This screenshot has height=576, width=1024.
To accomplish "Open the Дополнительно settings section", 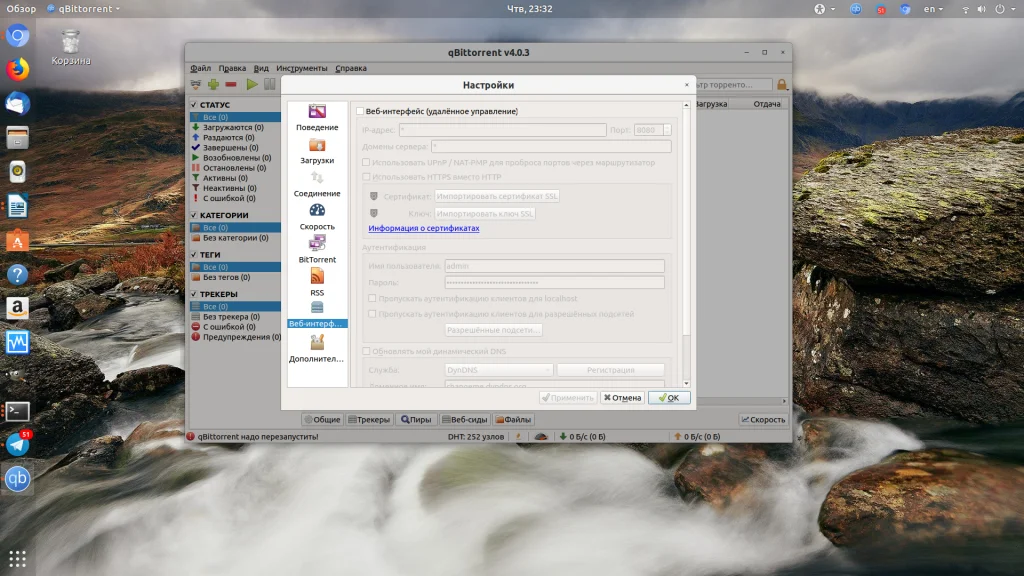I will [317, 349].
